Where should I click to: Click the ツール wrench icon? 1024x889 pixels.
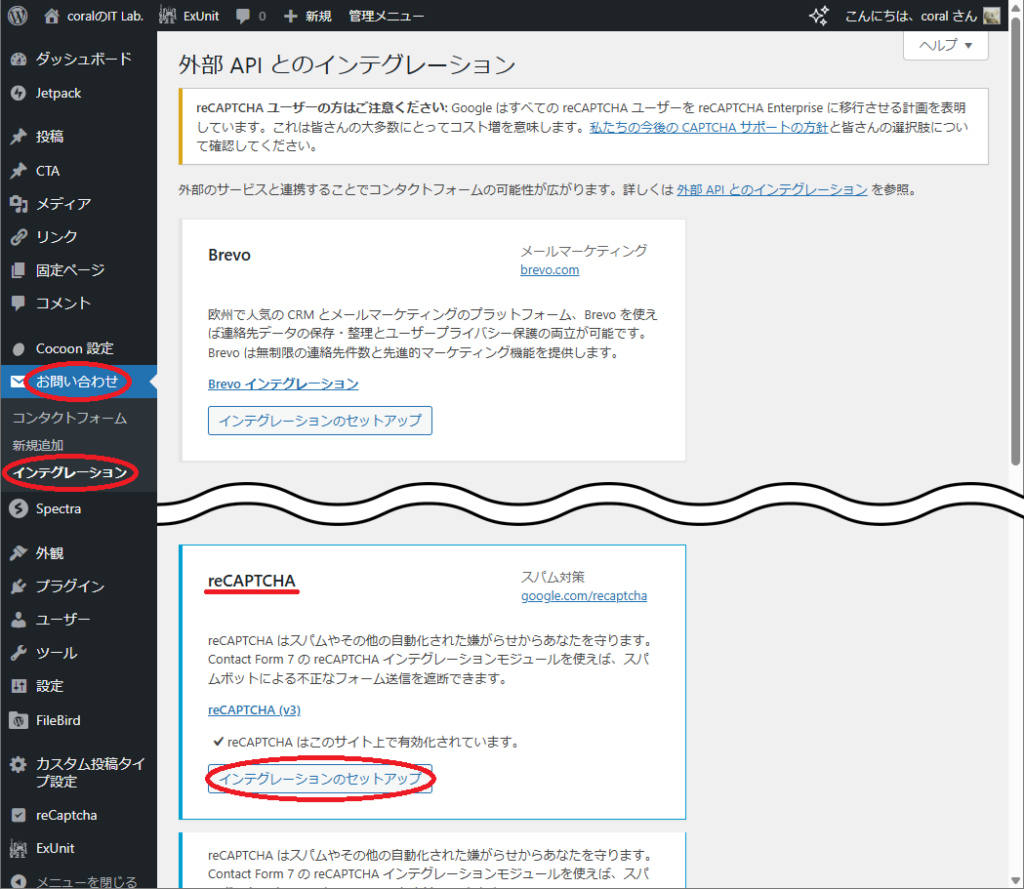(18, 653)
